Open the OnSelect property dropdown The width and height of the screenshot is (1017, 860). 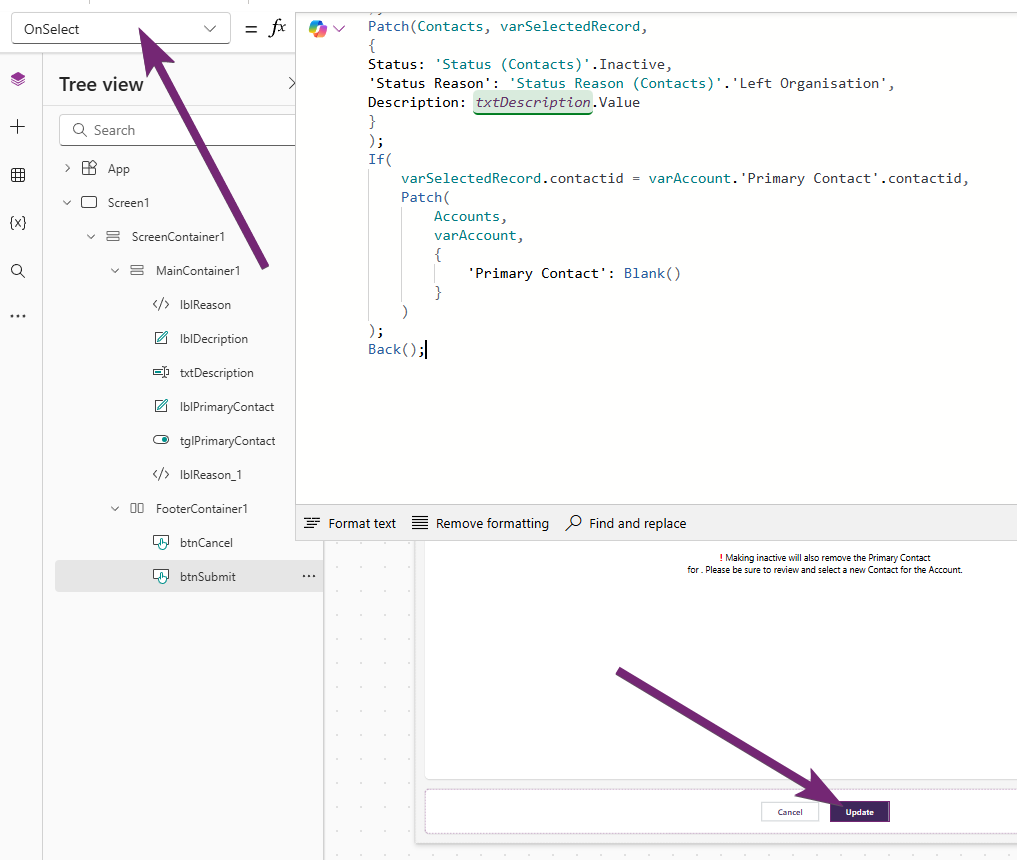(120, 29)
